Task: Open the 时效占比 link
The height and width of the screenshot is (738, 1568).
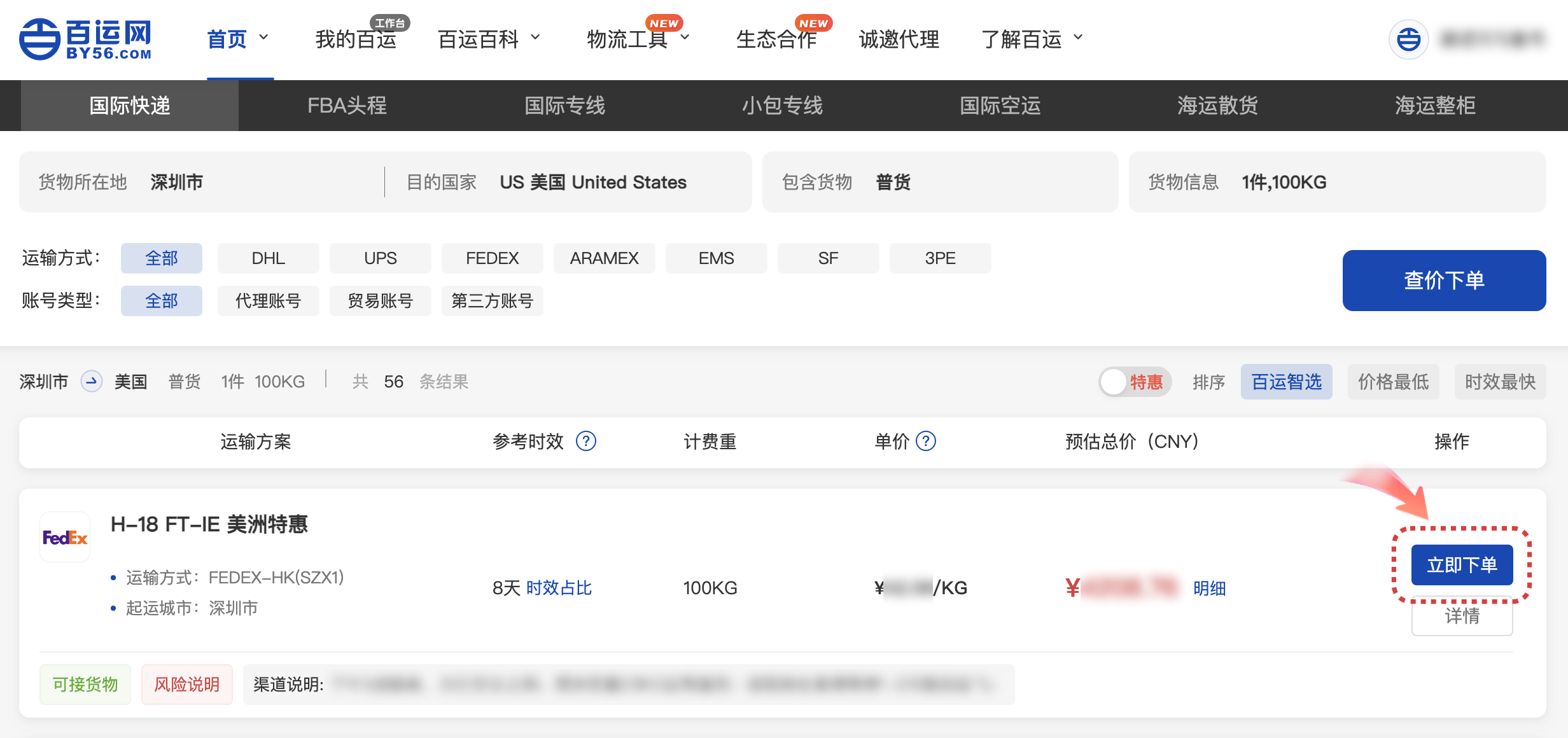Action: [x=559, y=588]
